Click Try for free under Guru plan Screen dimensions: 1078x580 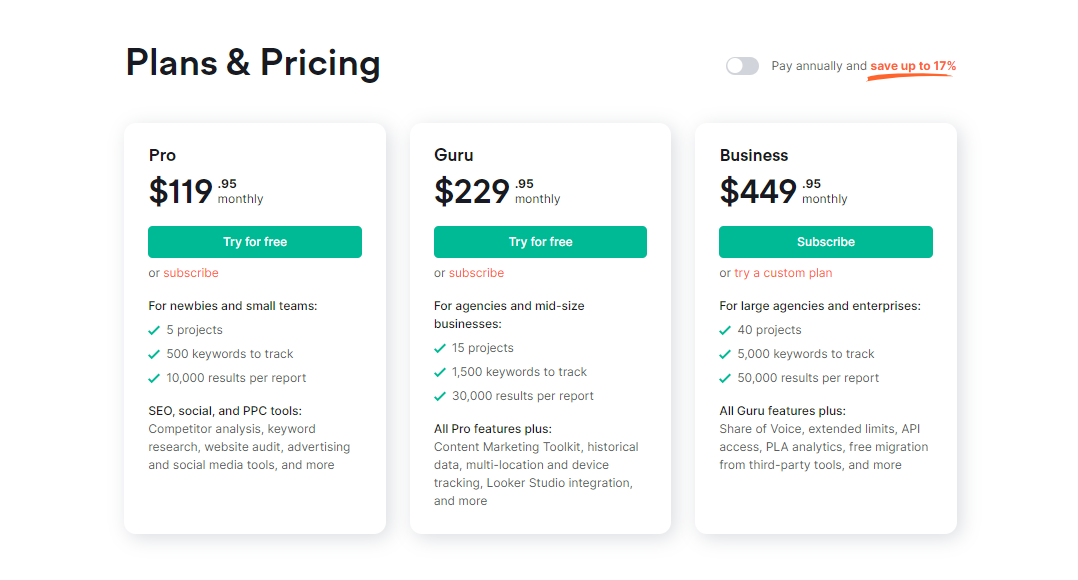point(540,242)
